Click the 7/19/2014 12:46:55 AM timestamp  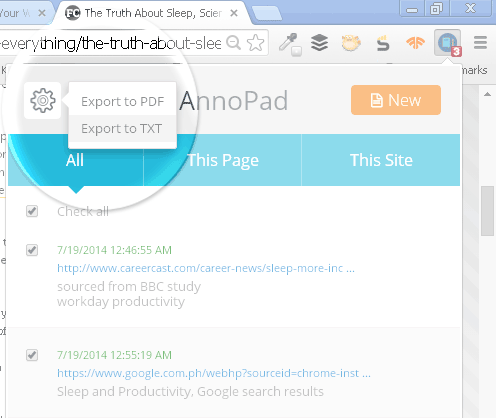[x=114, y=250]
